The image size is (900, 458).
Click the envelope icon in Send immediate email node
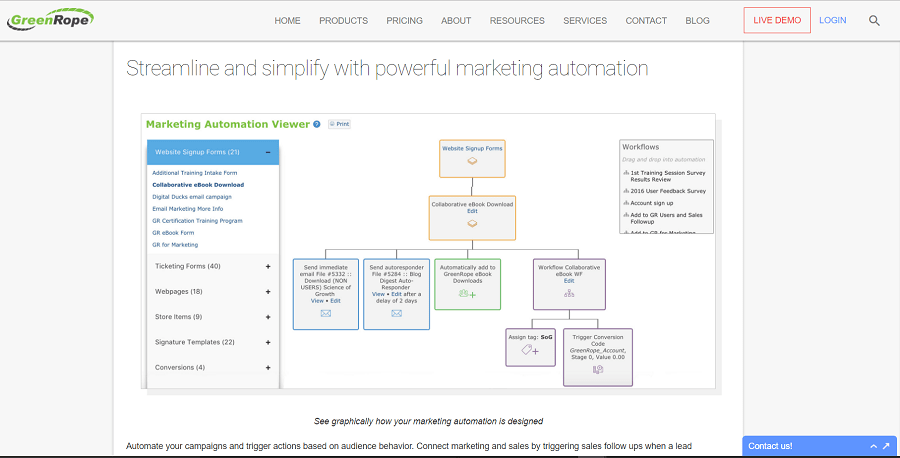click(x=325, y=313)
